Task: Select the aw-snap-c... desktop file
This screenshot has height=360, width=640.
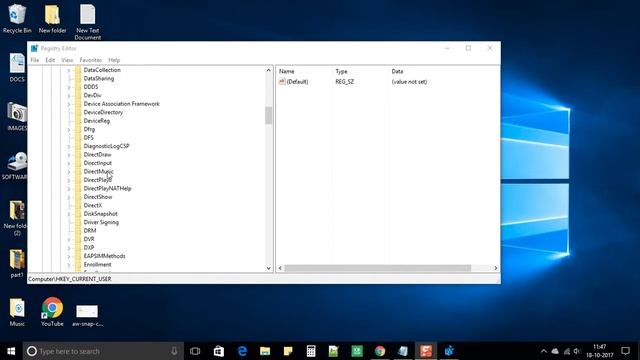Action: (87, 315)
